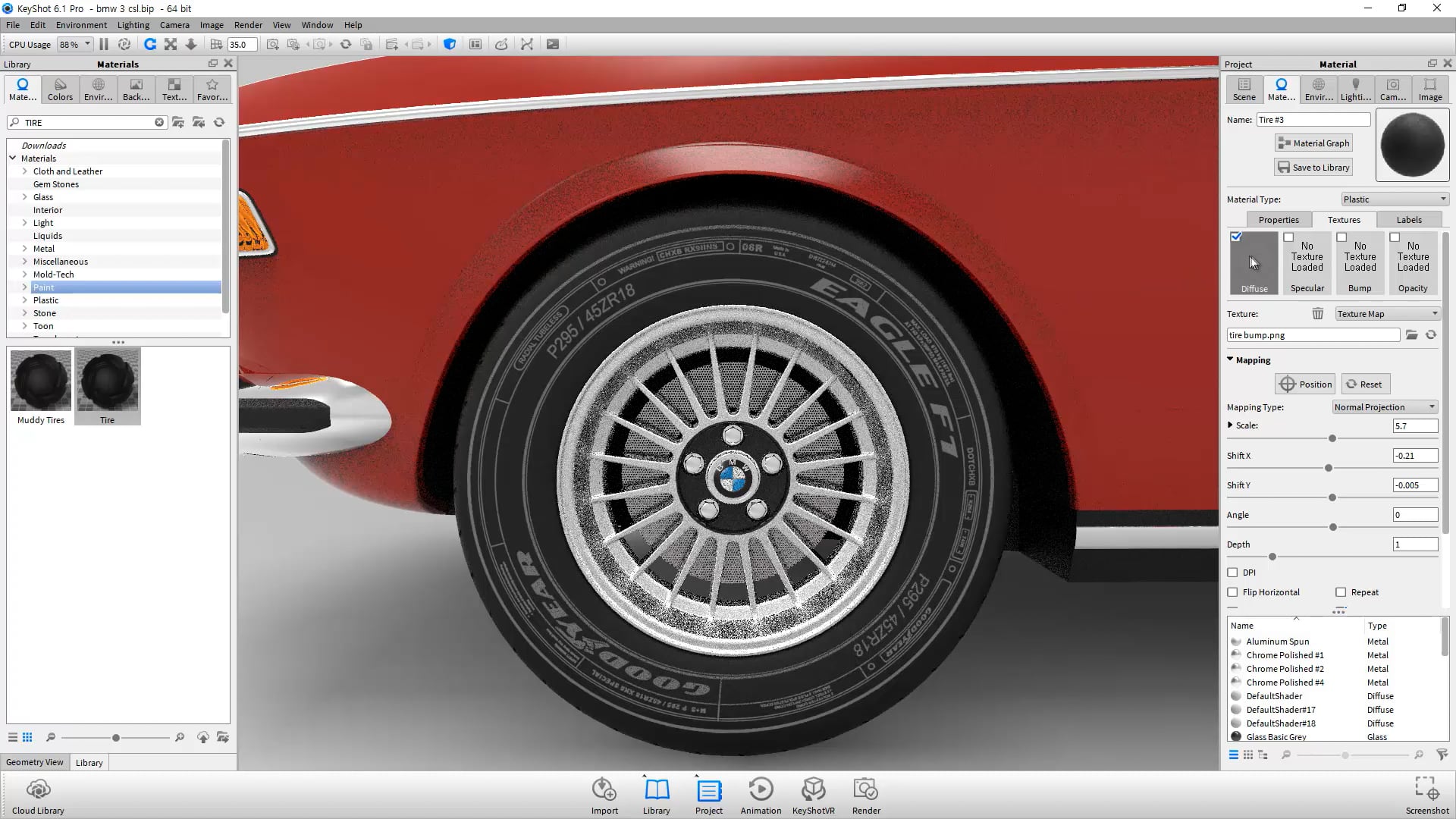Open the Scene project tab
Screen dimensions: 1456x819
pyautogui.click(x=1244, y=89)
